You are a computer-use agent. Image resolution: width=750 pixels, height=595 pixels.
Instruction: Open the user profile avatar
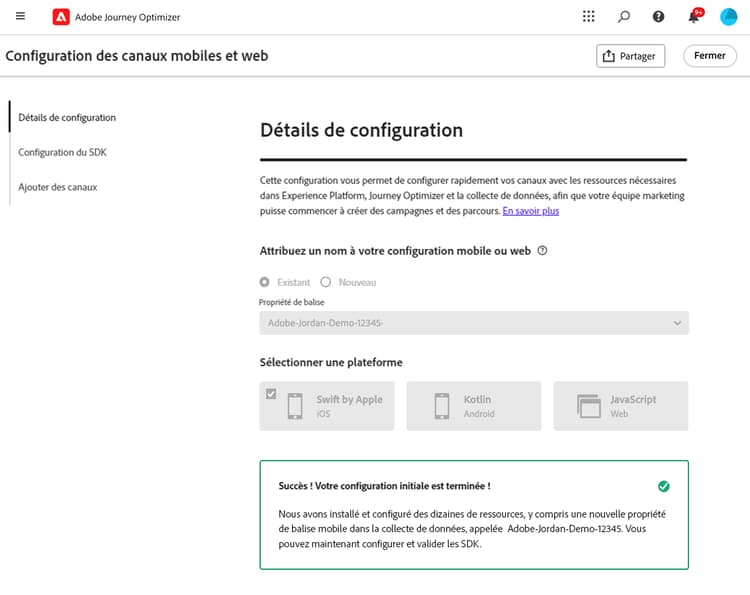tap(728, 17)
